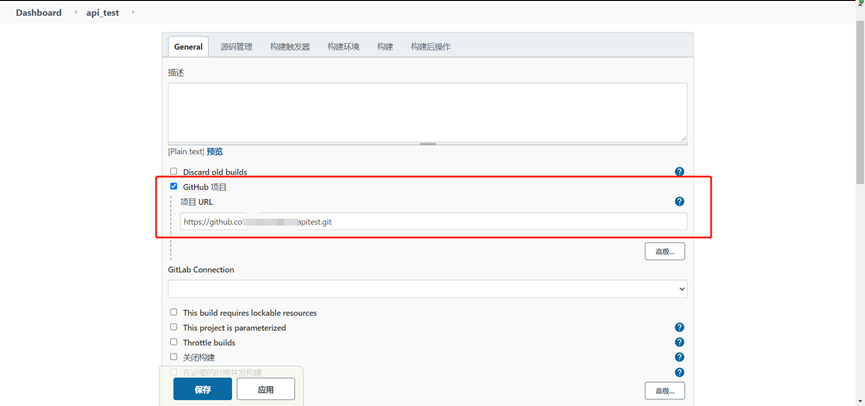Uncheck the GitHub 项目 checkbox
This screenshot has width=865, height=406.
point(174,186)
